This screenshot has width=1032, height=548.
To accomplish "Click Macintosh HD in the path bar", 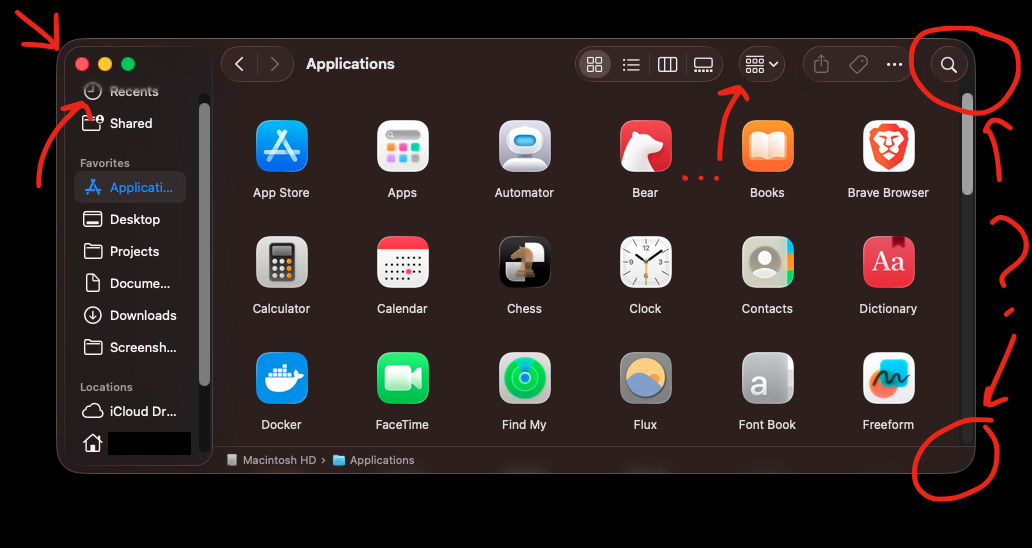I will (x=272, y=461).
